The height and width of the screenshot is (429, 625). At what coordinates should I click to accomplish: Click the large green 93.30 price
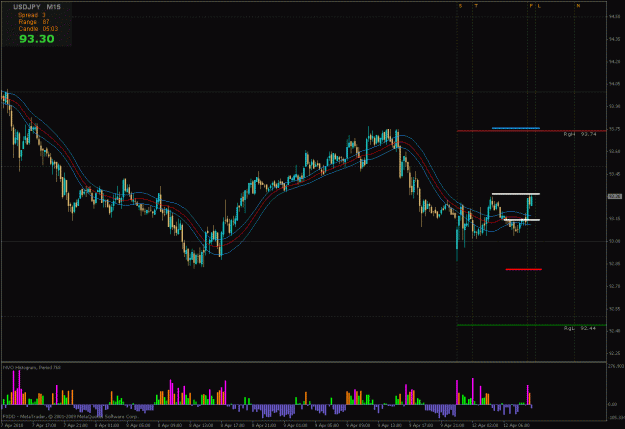(x=37, y=39)
